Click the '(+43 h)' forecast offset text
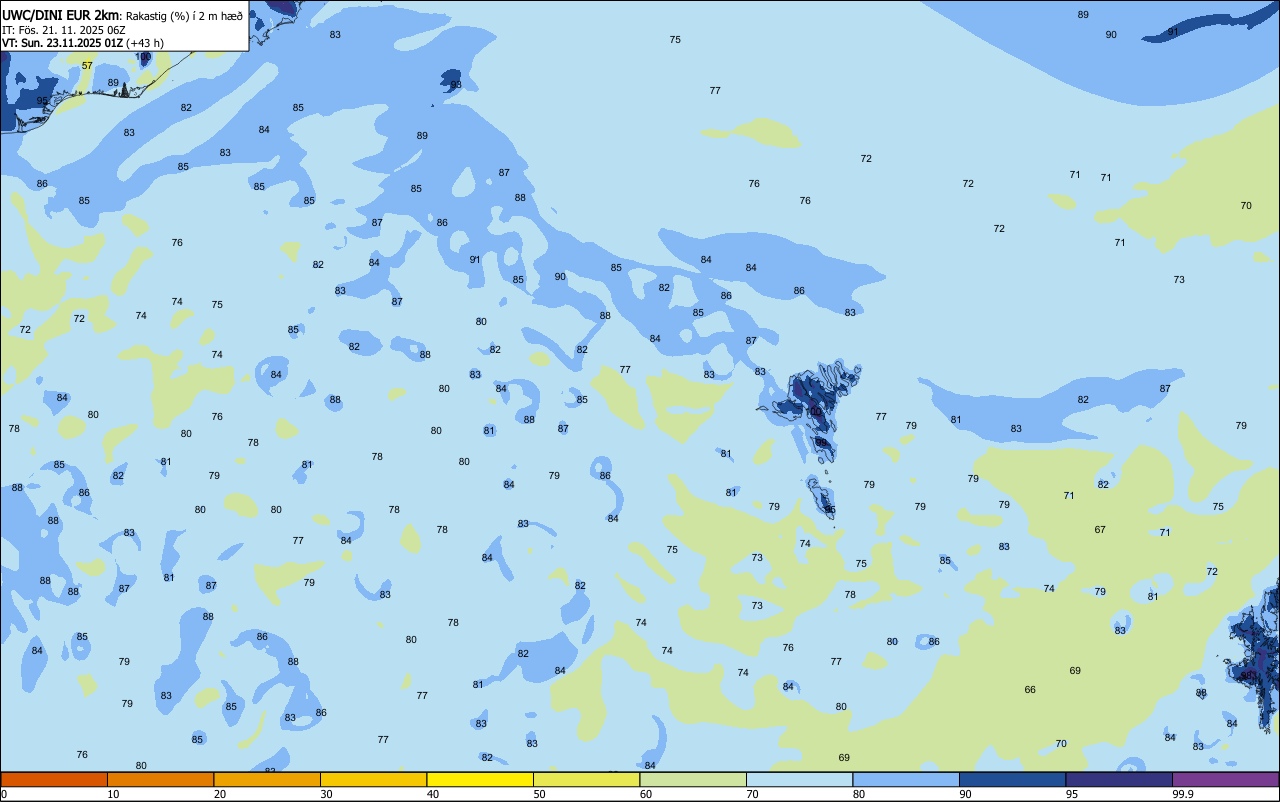 coord(145,43)
